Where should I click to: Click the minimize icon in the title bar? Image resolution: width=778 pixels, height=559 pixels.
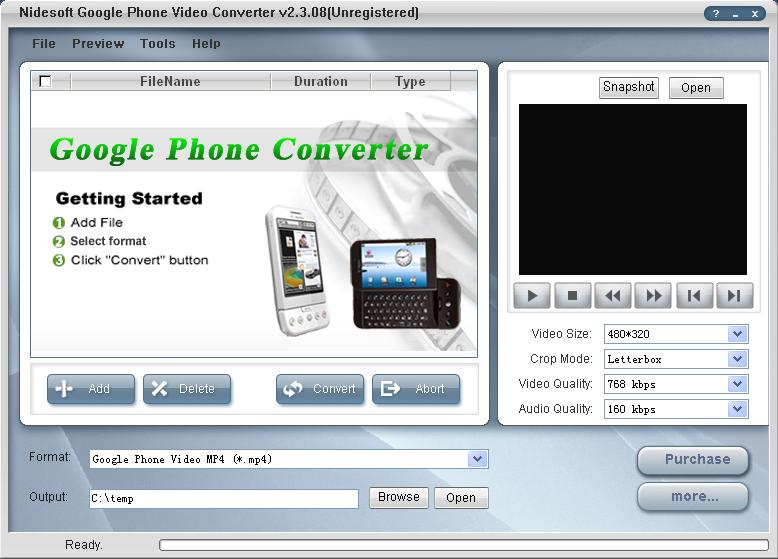735,13
